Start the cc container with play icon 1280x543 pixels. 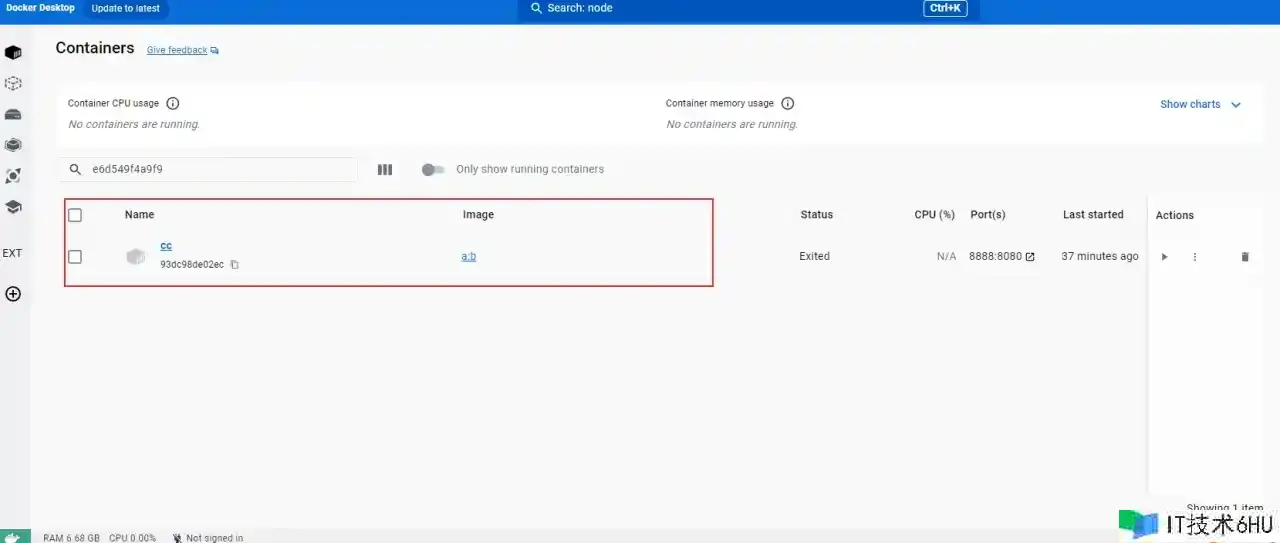point(1164,257)
